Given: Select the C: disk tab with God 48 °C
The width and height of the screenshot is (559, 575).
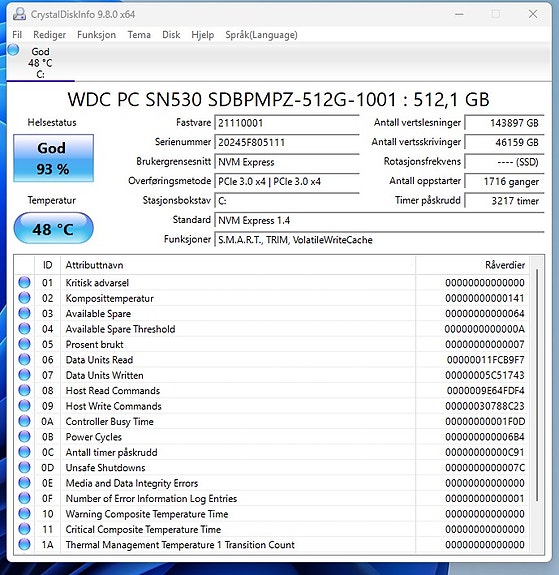Looking at the screenshot, I should (40, 62).
